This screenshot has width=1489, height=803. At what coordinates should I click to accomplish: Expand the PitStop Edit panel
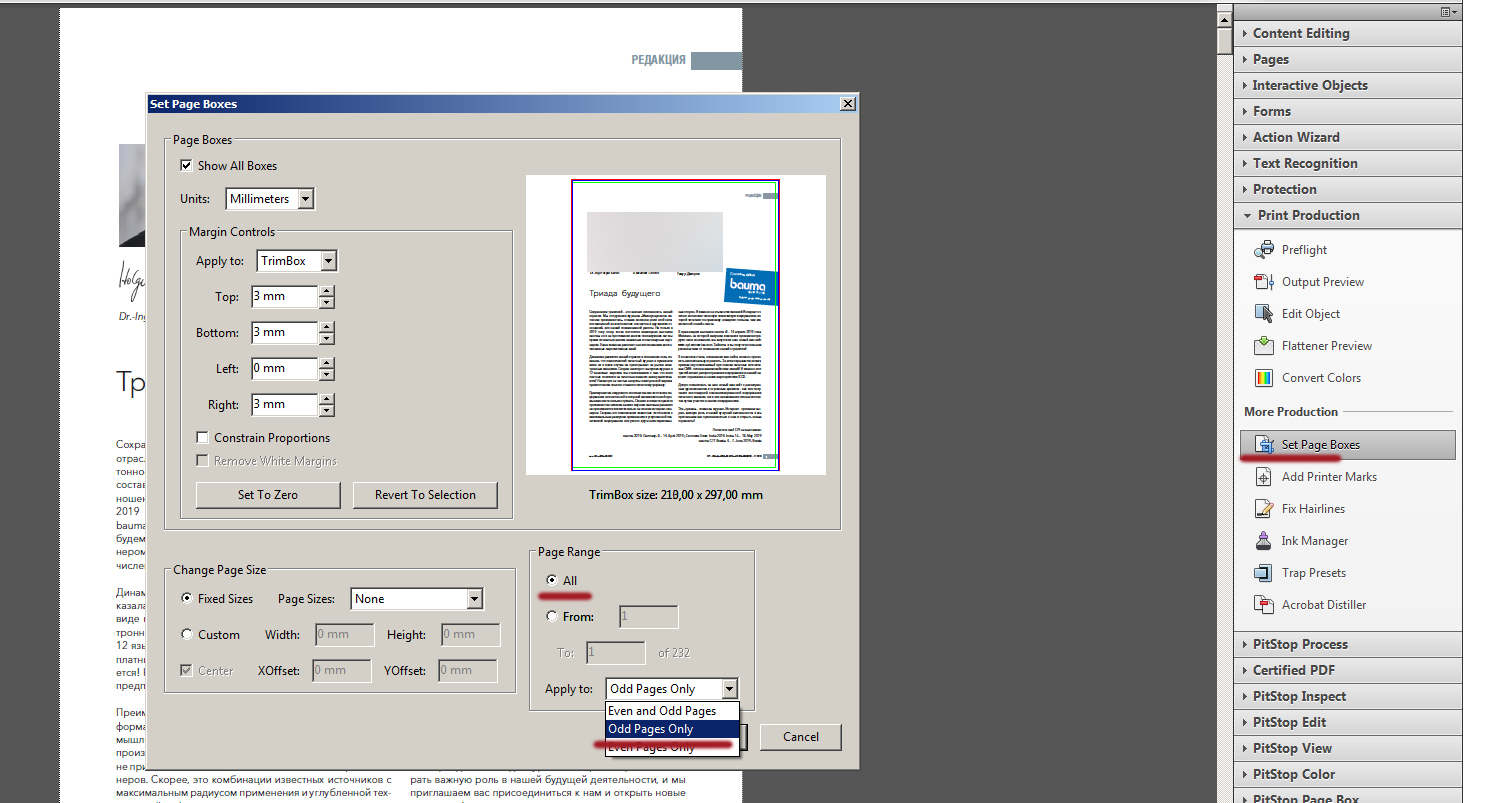pos(1347,722)
